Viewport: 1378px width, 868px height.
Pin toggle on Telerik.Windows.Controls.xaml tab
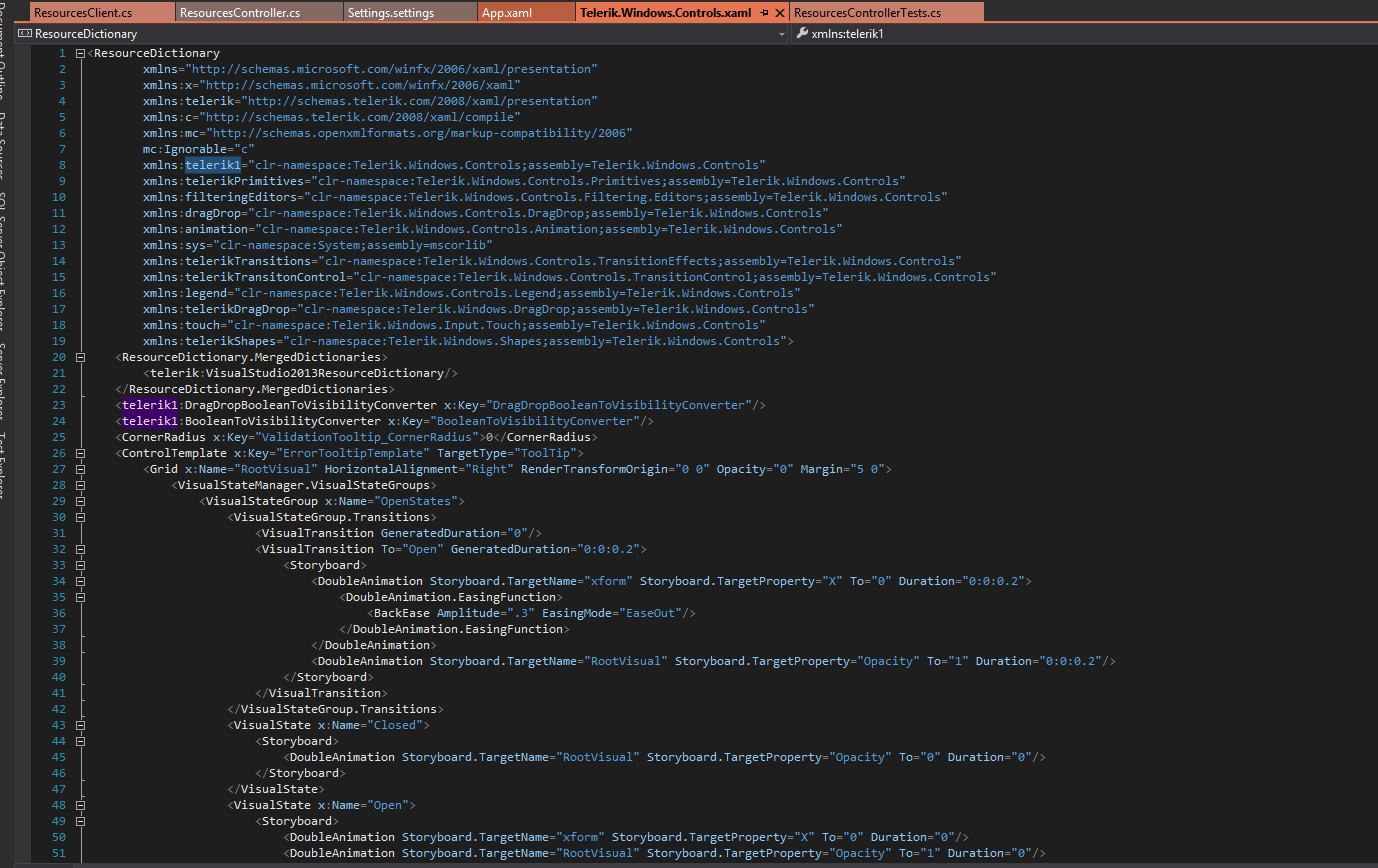pyautogui.click(x=764, y=13)
